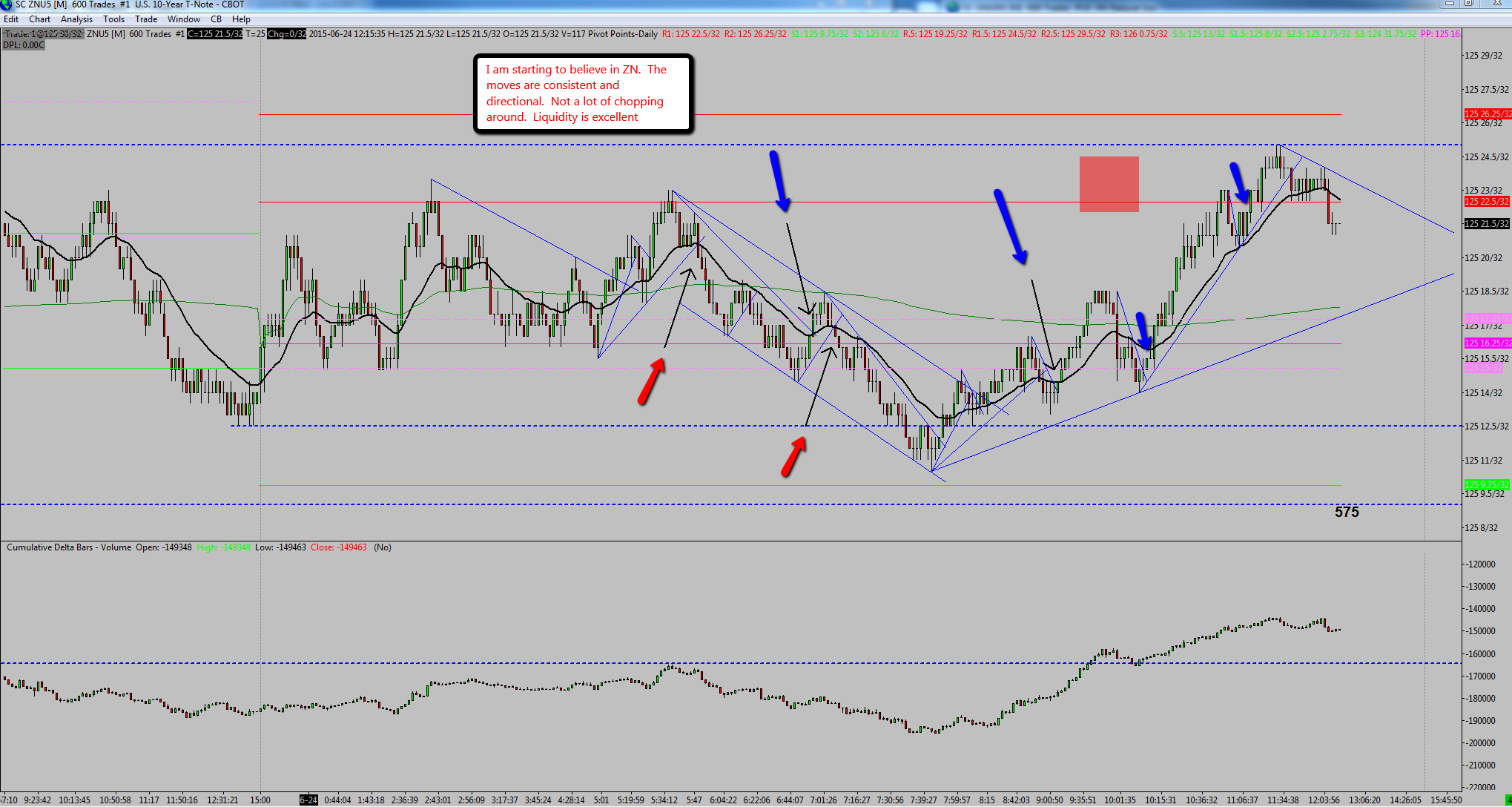Click the chart title 'U.S. 10-Year T-Note - CBOT'

pyautogui.click(x=190, y=4)
